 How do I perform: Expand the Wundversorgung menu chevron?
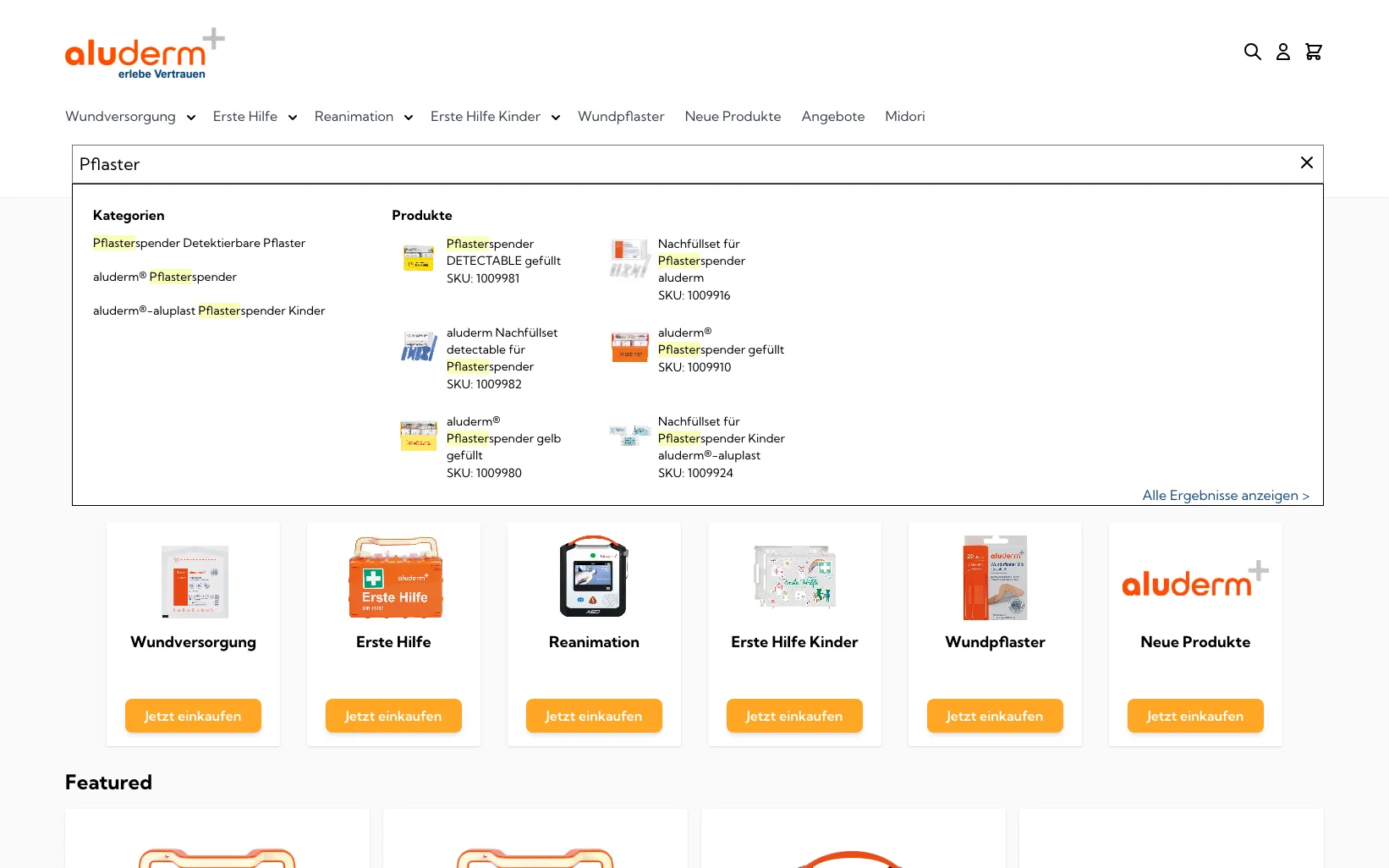(191, 118)
